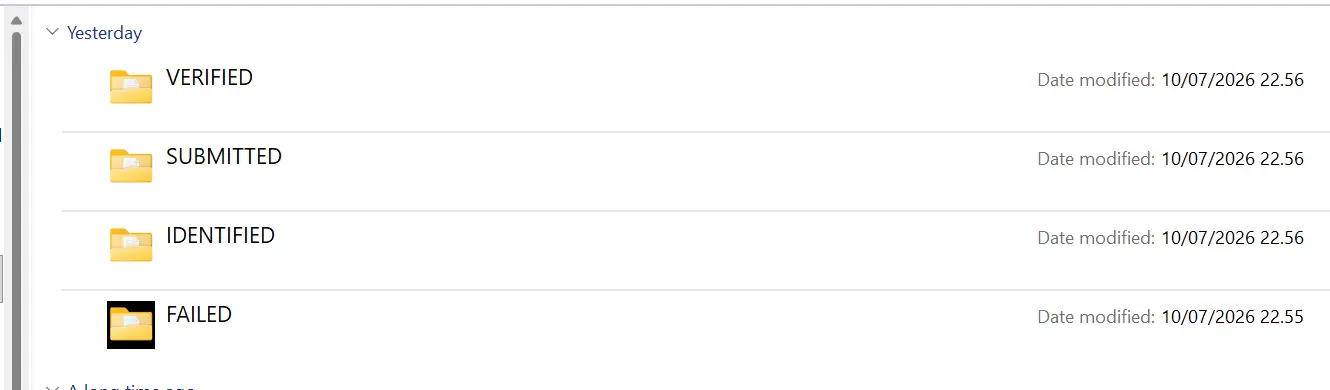1330x390 pixels.
Task: Click the scrollbar up arrow
Action: pyautogui.click(x=16, y=19)
